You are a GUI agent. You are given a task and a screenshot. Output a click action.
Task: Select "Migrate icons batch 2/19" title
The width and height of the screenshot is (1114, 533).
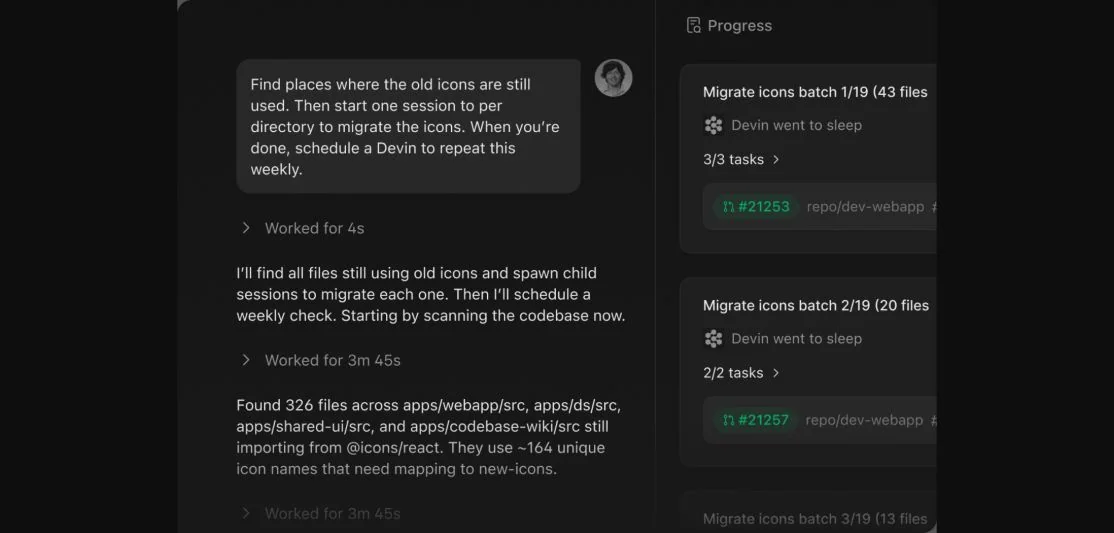pyautogui.click(x=816, y=305)
